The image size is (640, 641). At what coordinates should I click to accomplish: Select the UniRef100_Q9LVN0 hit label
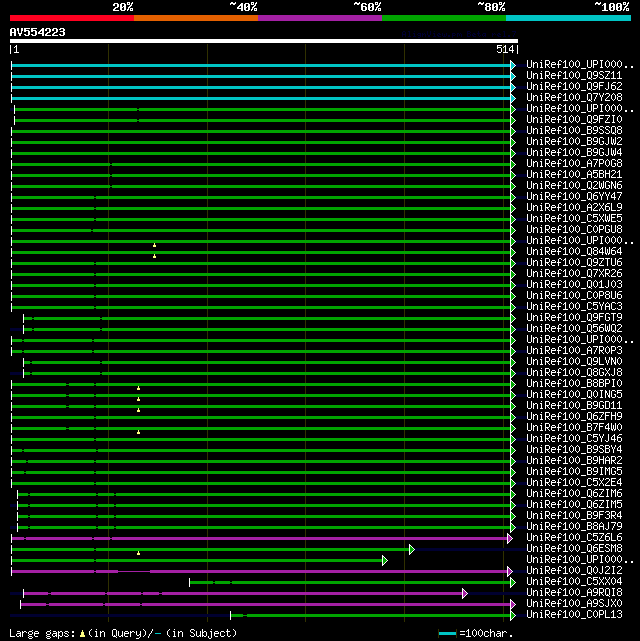pyautogui.click(x=574, y=362)
